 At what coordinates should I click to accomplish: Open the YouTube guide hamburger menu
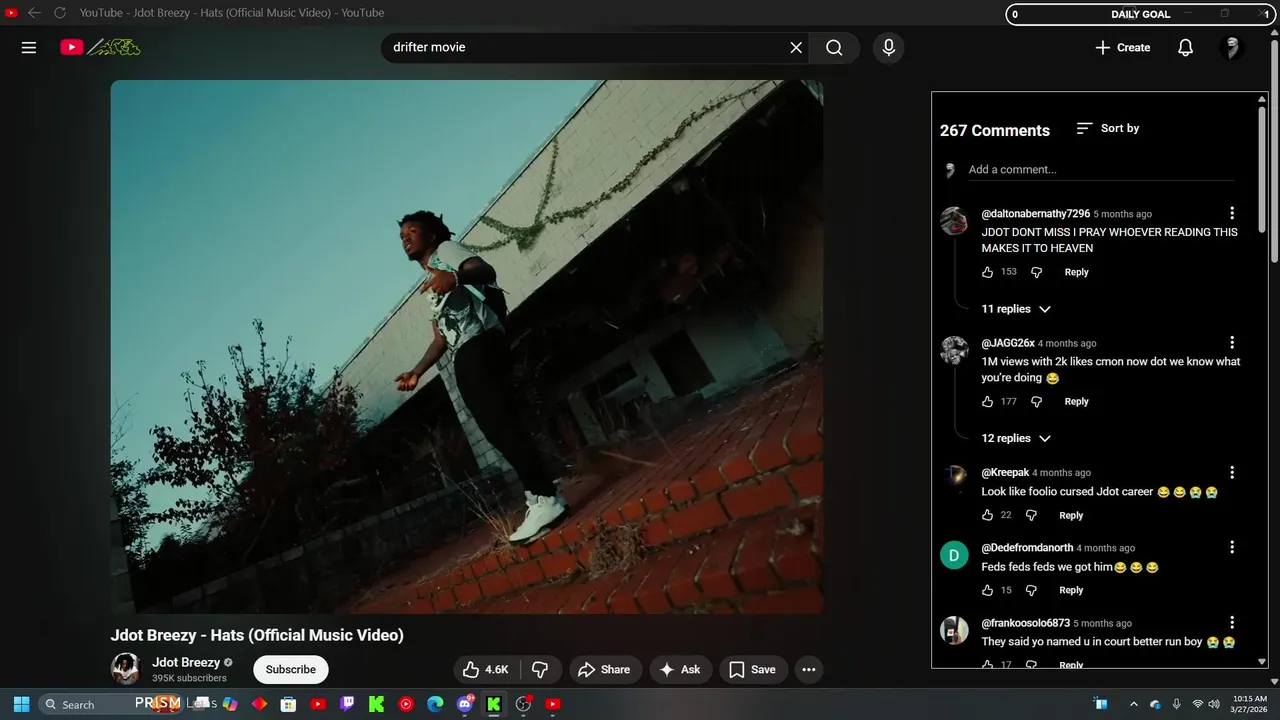point(29,47)
